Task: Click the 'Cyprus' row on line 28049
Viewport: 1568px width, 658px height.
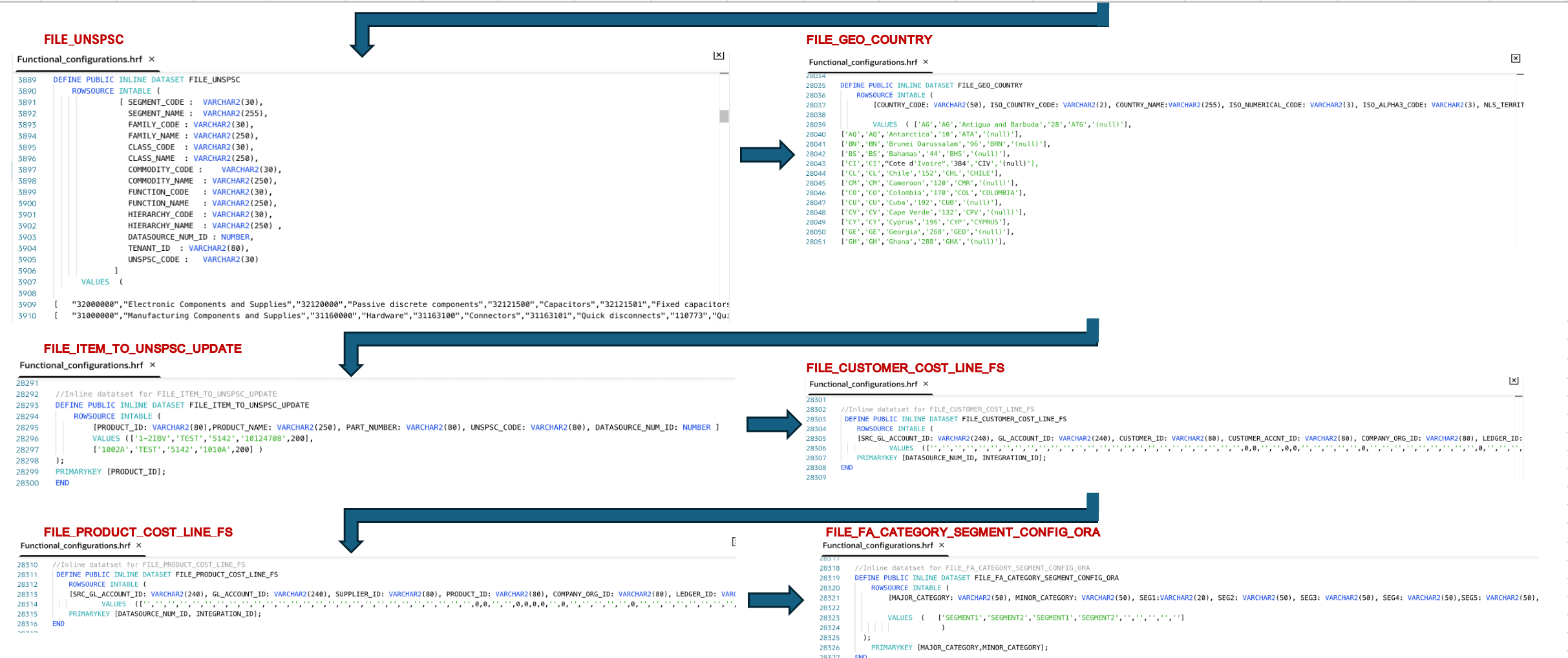Action: pyautogui.click(x=925, y=222)
